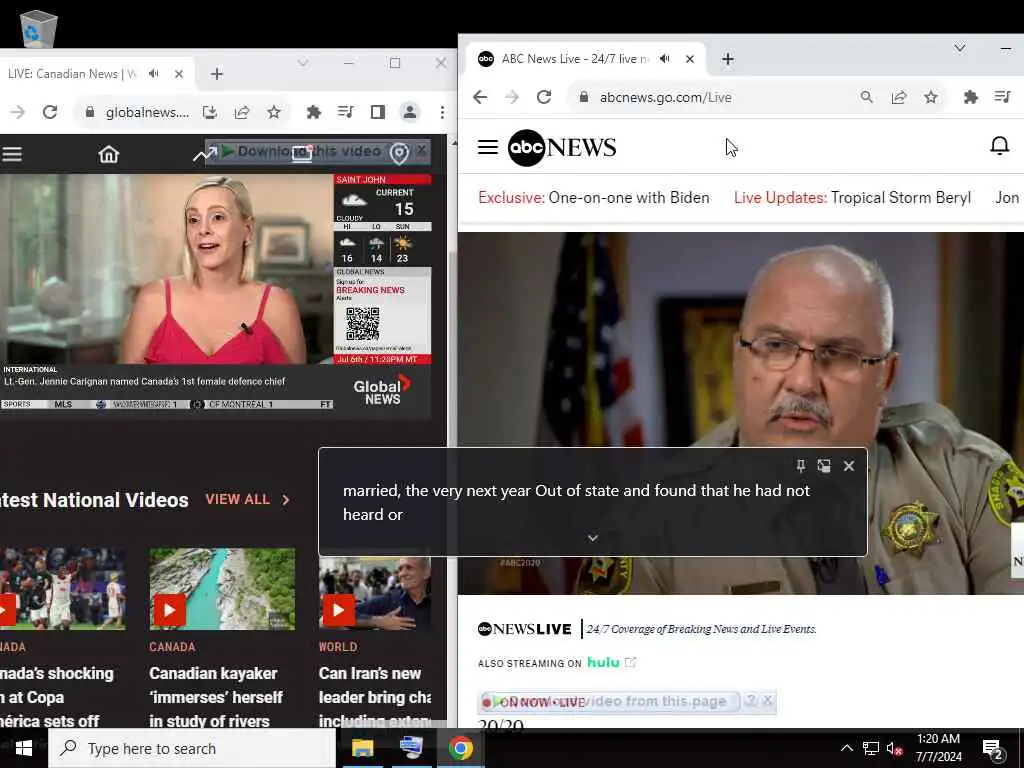The width and height of the screenshot is (1024, 768).
Task: Open tab search dropdown in Global News window
Action: (302, 63)
